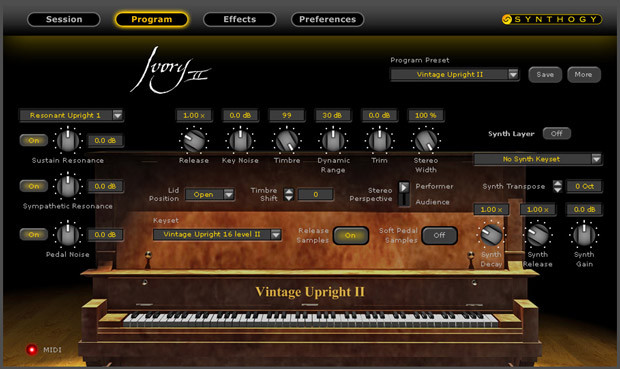Click the Synth Decay knob
Image resolution: width=620 pixels, height=369 pixels.
[491, 235]
